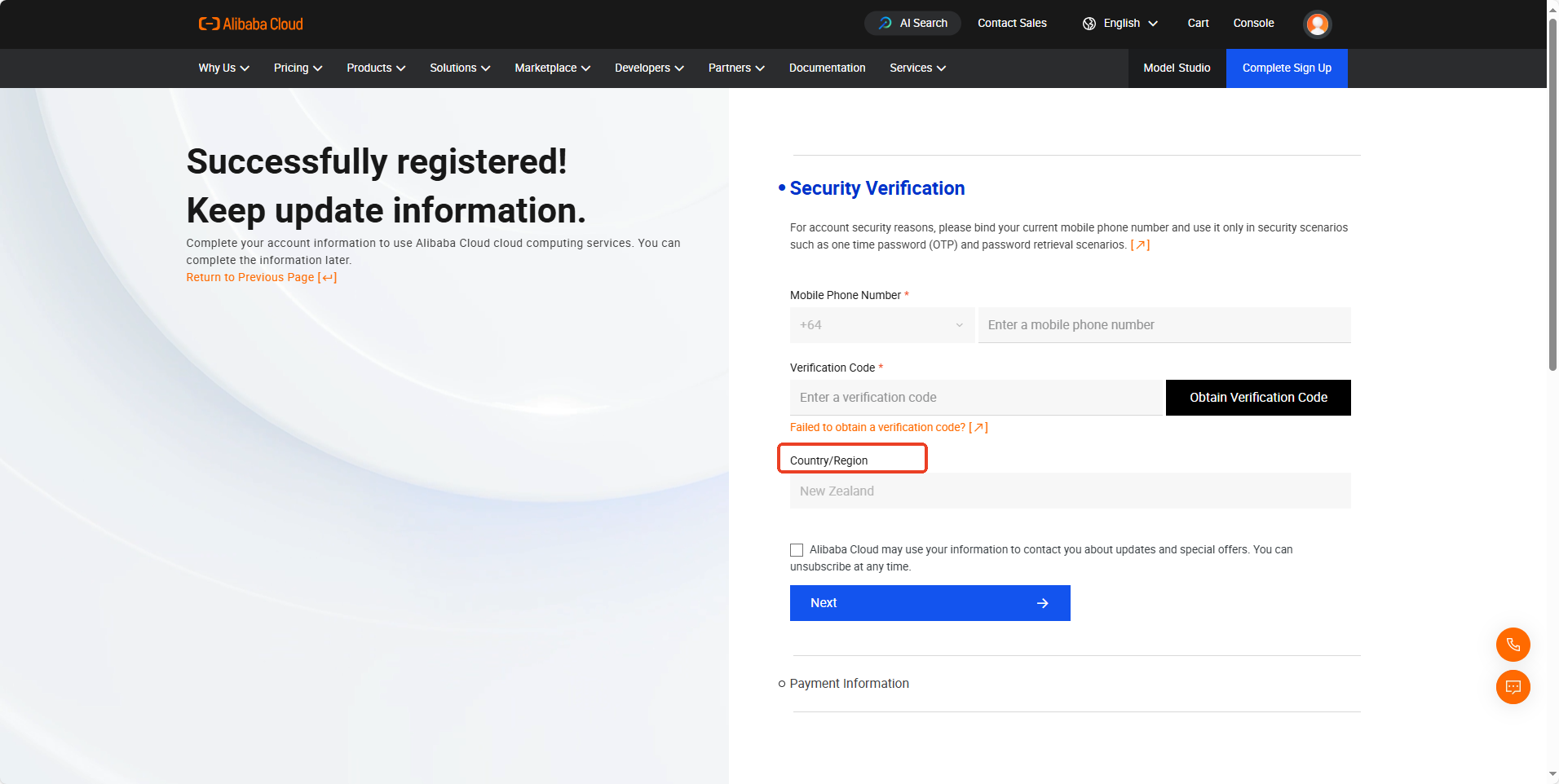Viewport: 1559px width, 784px height.
Task: Click the Complete Sign Up button
Action: pyautogui.click(x=1287, y=68)
